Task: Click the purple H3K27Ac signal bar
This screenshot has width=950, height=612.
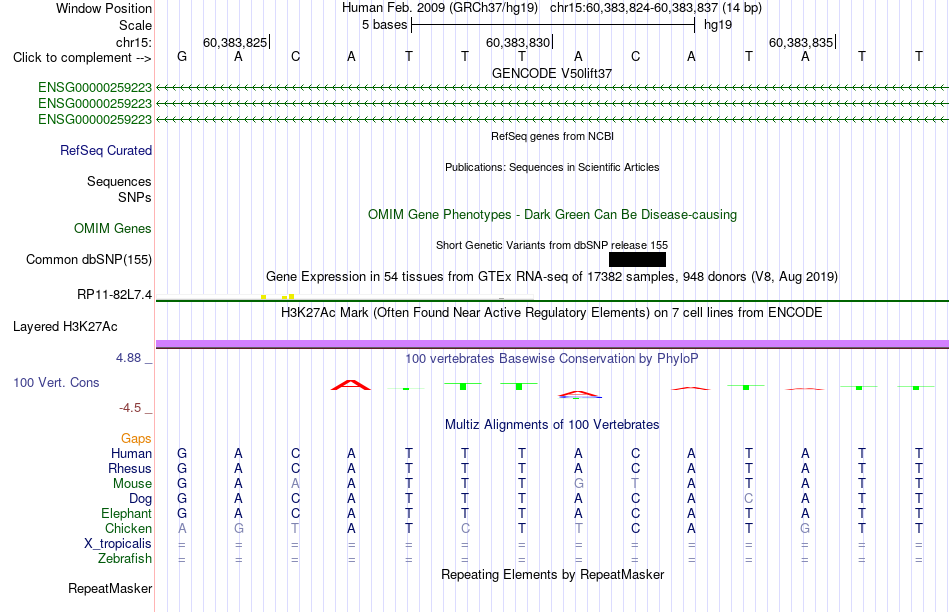Action: click(552, 344)
